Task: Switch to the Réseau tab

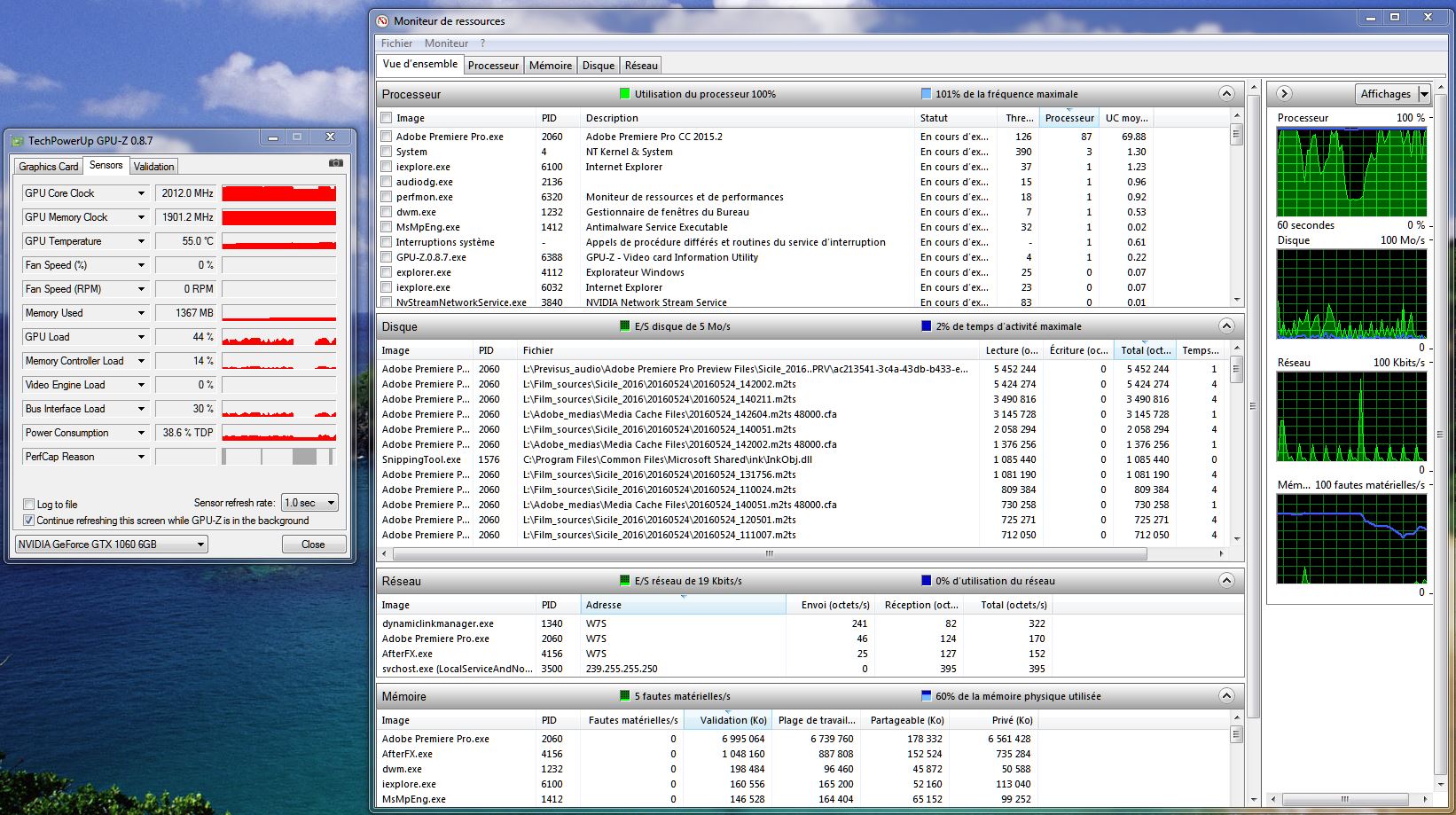Action: [641, 66]
